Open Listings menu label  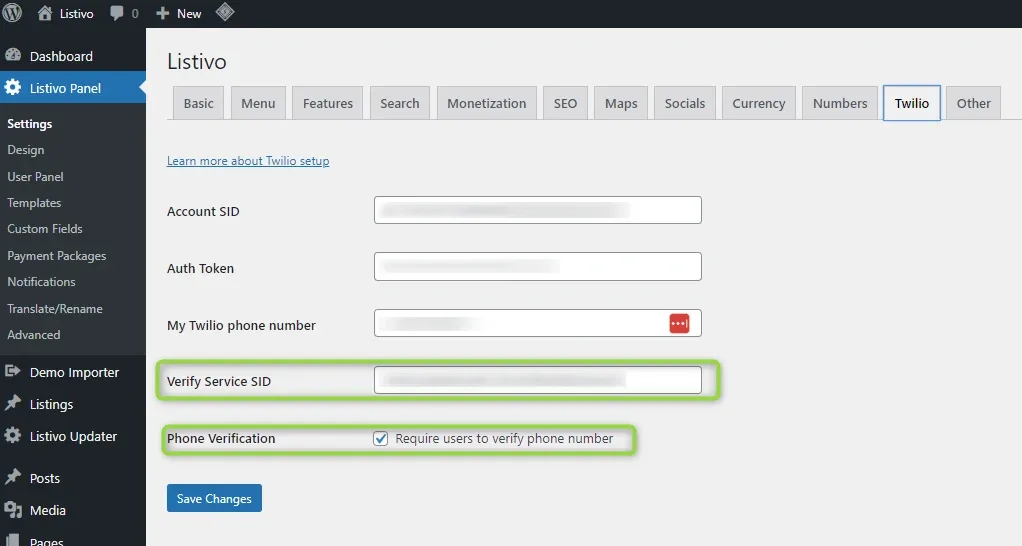[x=51, y=405]
